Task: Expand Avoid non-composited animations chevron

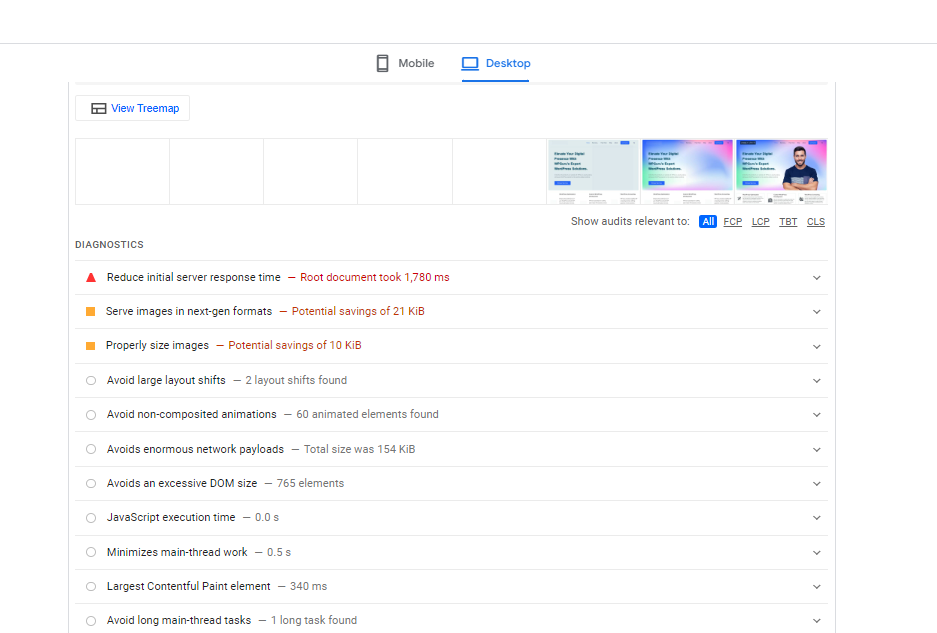Action: (x=816, y=415)
